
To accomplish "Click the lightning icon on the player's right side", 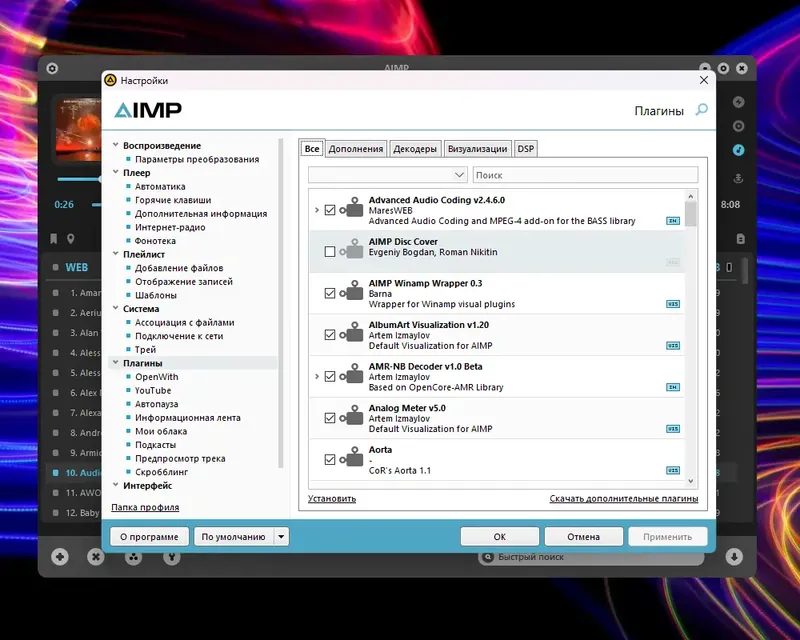I will tap(738, 102).
